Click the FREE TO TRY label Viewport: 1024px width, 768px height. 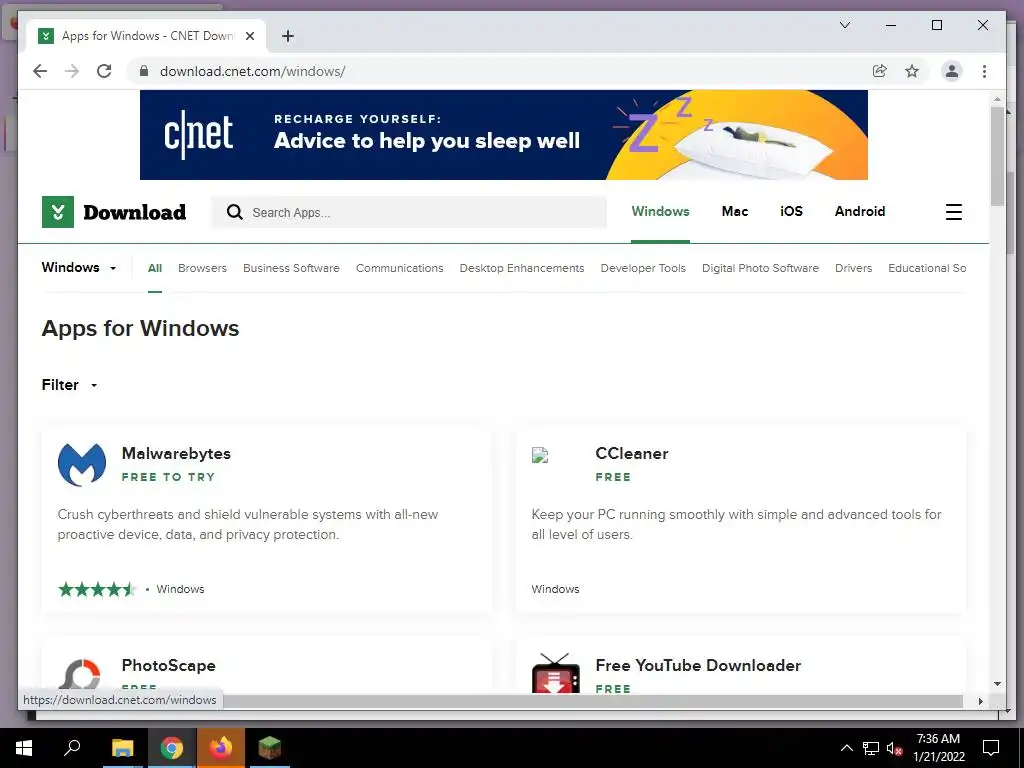tap(168, 477)
